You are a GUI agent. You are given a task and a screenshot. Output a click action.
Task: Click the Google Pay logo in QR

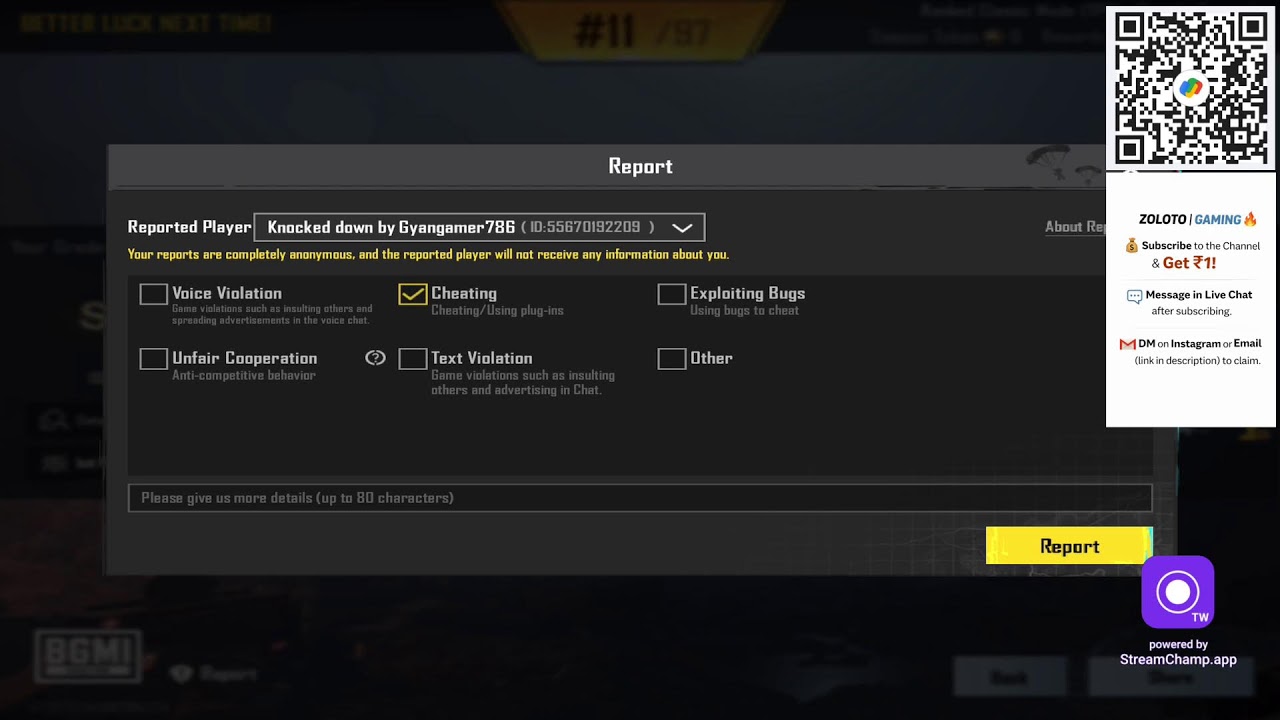pyautogui.click(x=1190, y=89)
